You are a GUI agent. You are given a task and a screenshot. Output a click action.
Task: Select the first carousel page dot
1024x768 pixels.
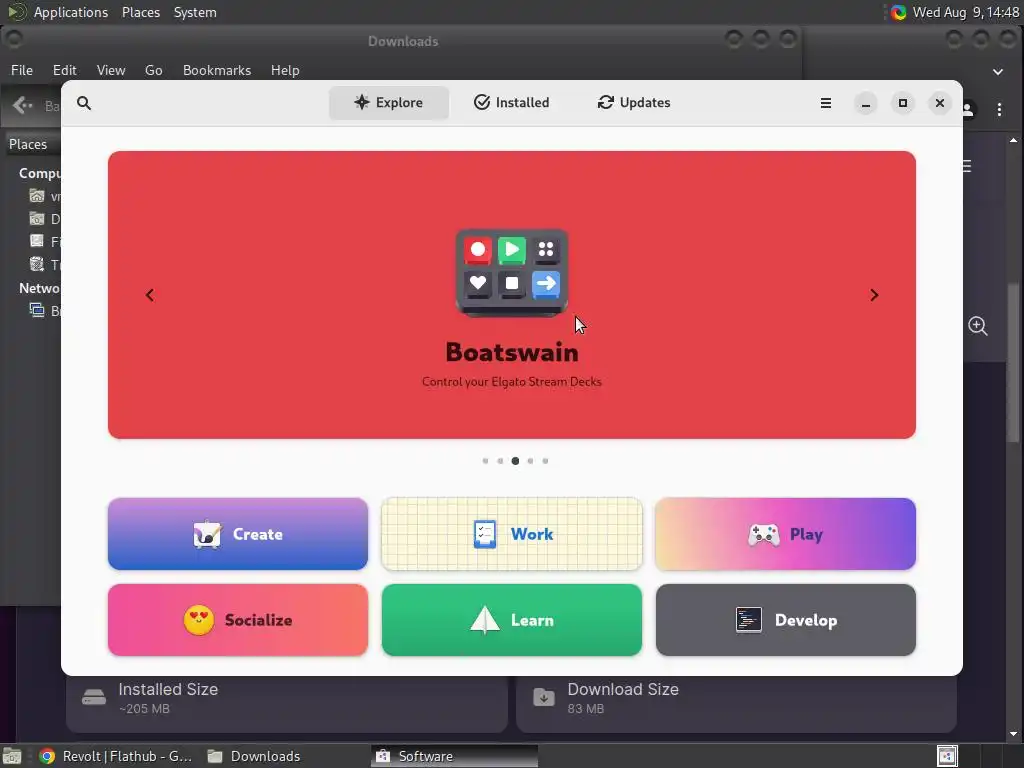485,461
